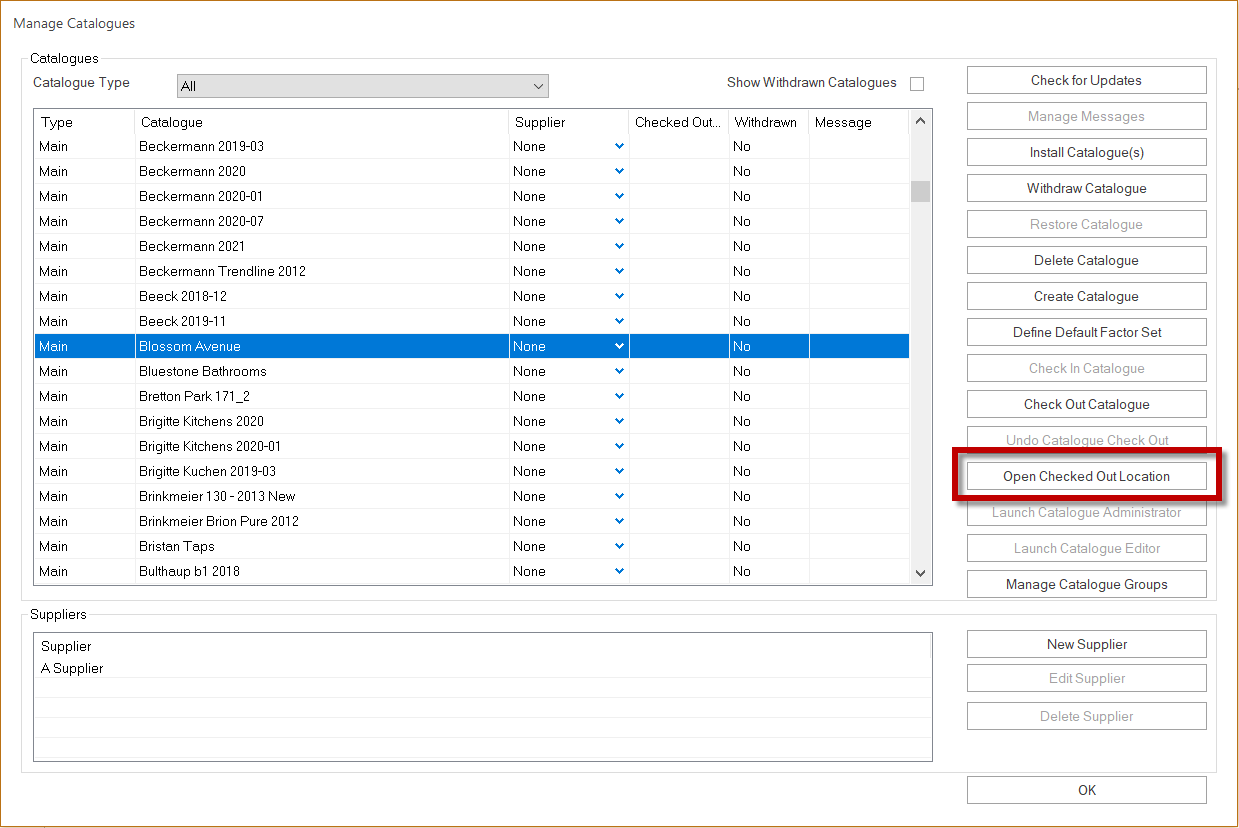Screen dimensions: 1239x828
Task: Tick the Show Withdrawn Catalogues checkbox
Action: point(917,84)
